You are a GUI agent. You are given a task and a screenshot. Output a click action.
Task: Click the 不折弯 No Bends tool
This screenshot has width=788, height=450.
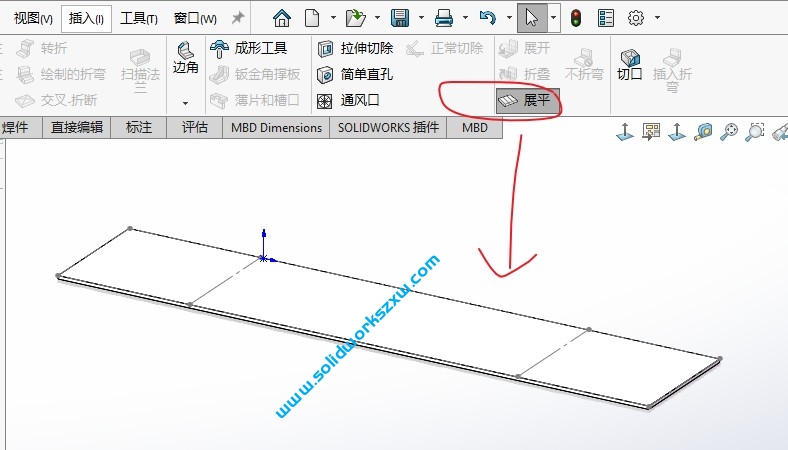(584, 64)
